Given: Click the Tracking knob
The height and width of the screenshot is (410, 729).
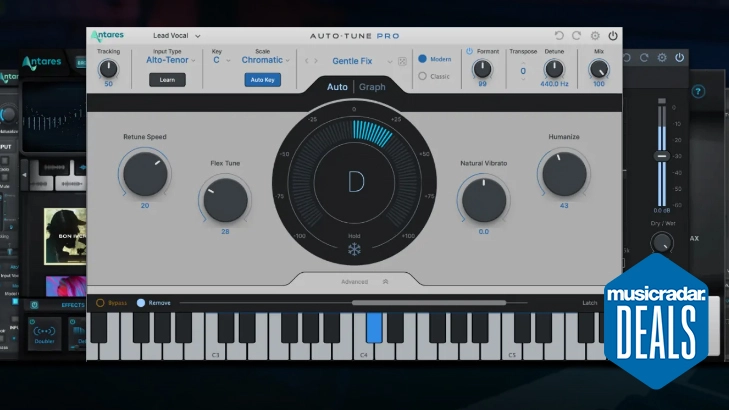Looking at the screenshot, I should click(x=108, y=69).
